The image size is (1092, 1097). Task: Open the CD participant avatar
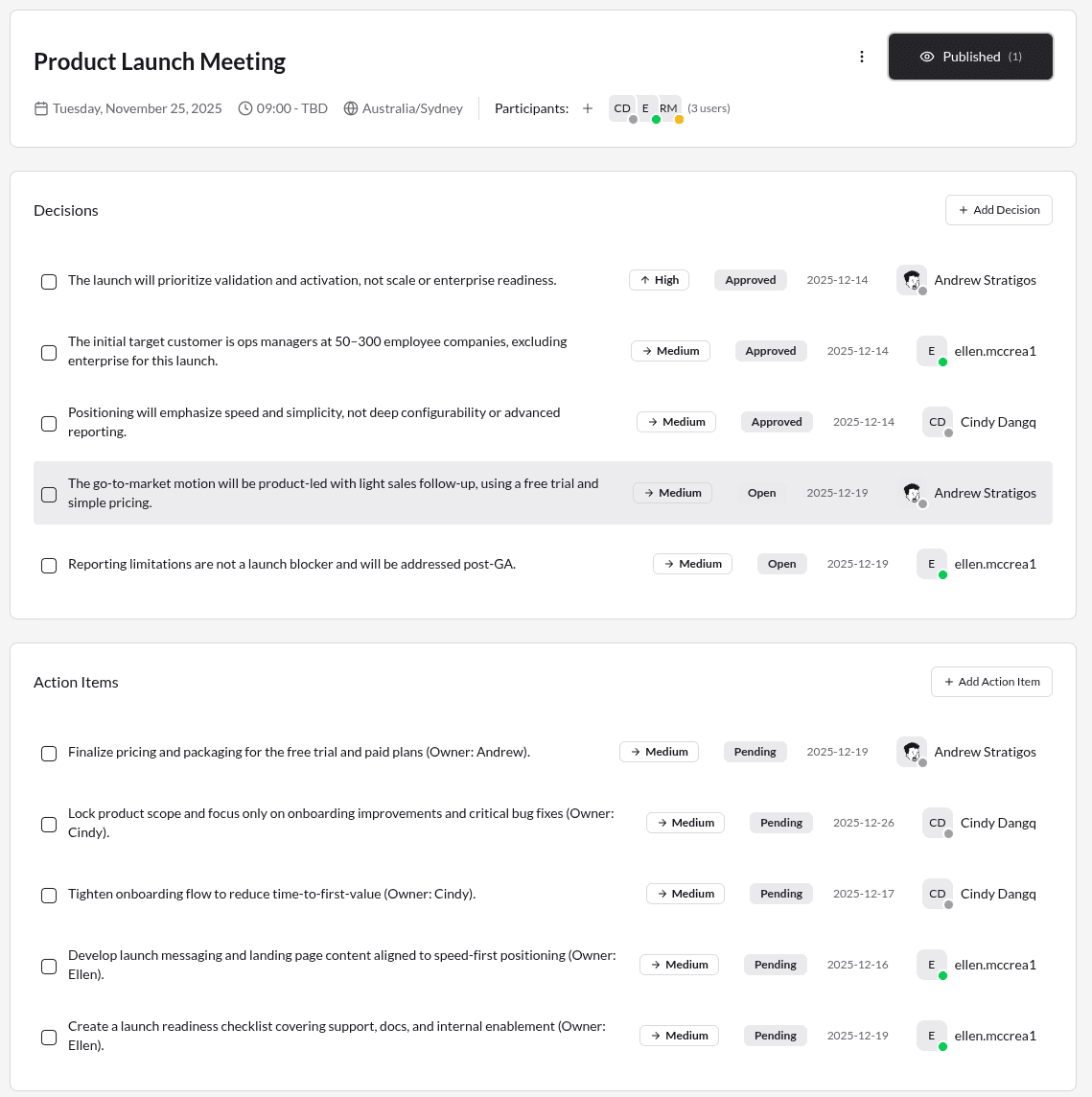tap(621, 108)
